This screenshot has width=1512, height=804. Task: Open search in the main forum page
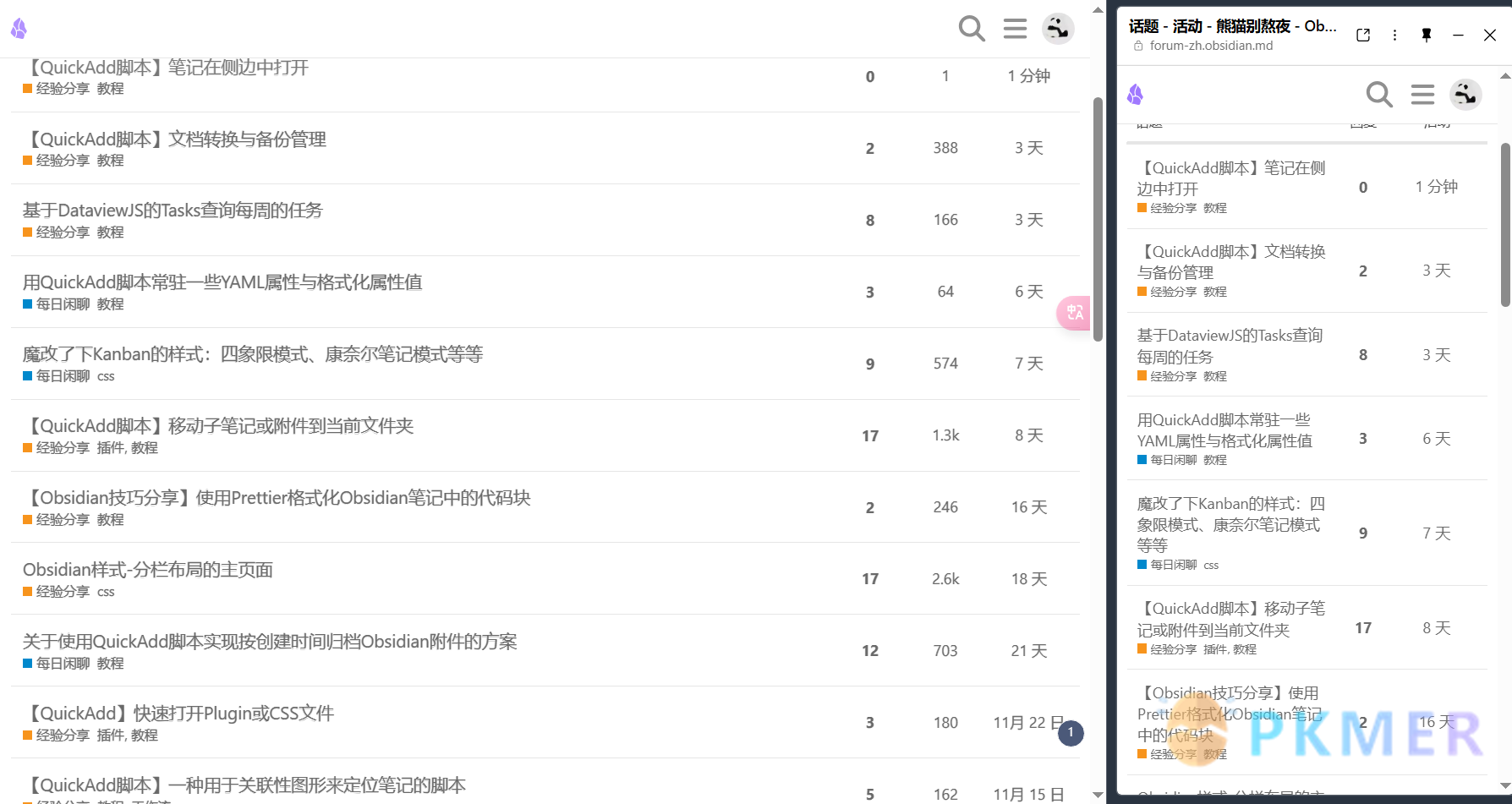(972, 29)
